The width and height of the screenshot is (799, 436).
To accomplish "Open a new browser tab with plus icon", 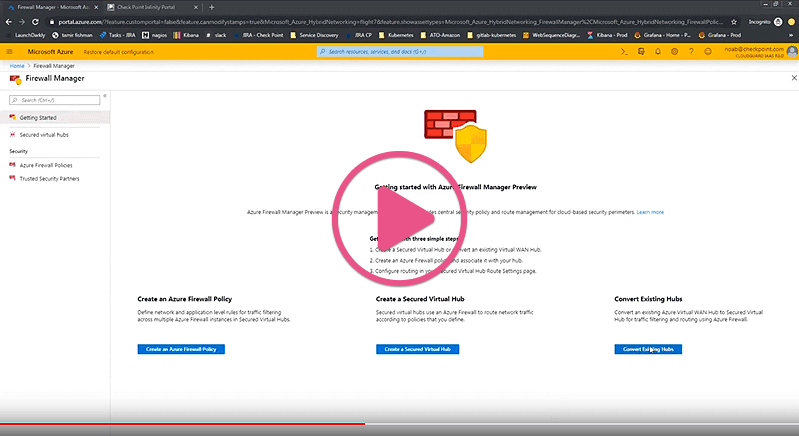I will click(x=211, y=7).
